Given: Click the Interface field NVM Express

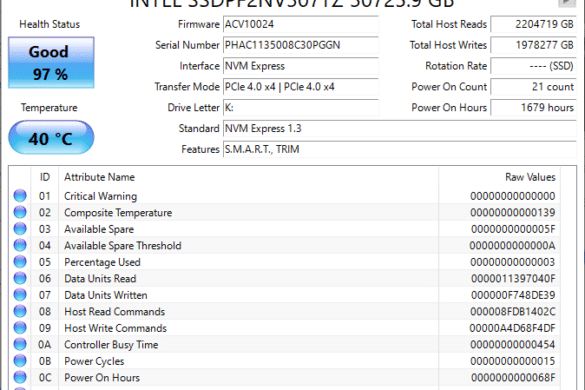Looking at the screenshot, I should (x=301, y=66).
